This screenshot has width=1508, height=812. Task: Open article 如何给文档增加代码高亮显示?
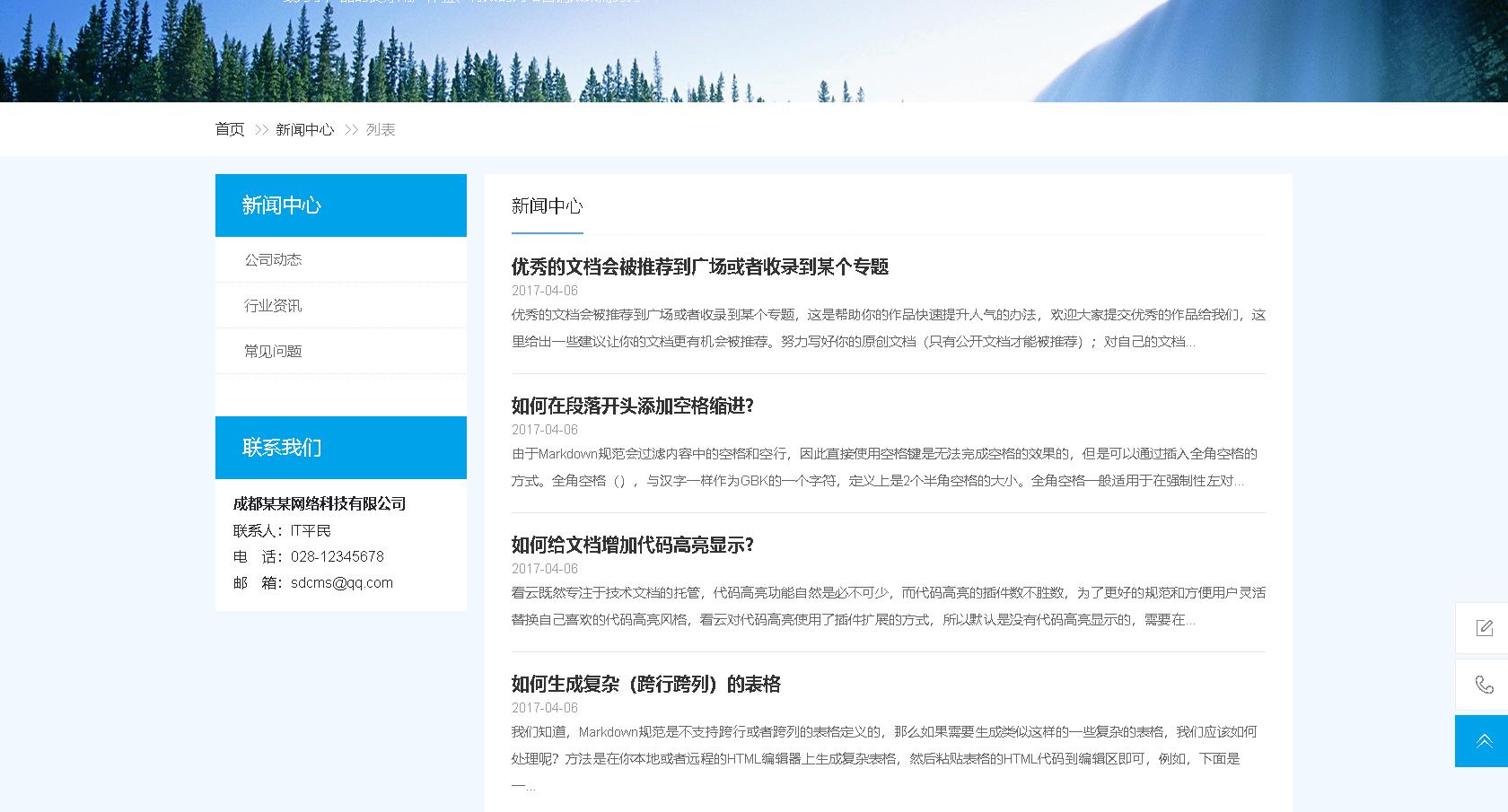coord(633,545)
